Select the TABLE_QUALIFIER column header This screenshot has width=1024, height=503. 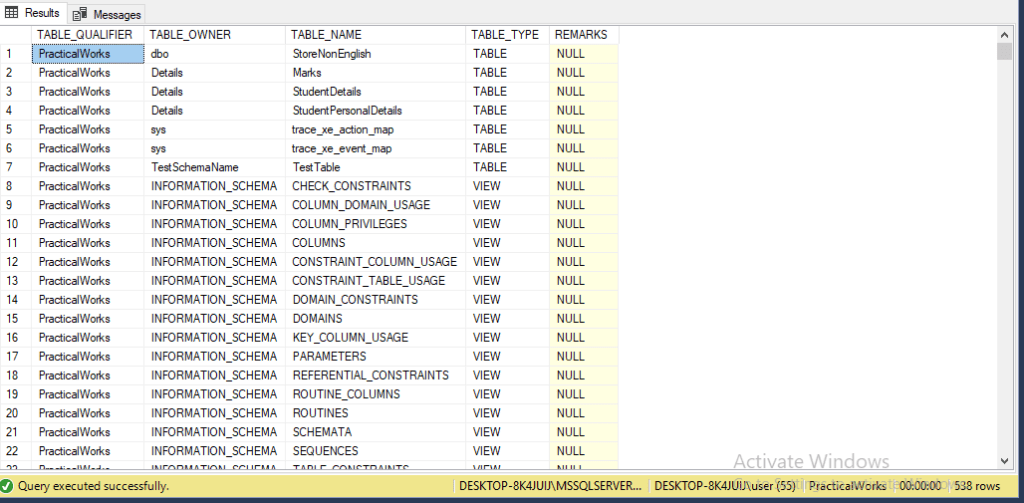tap(84, 34)
